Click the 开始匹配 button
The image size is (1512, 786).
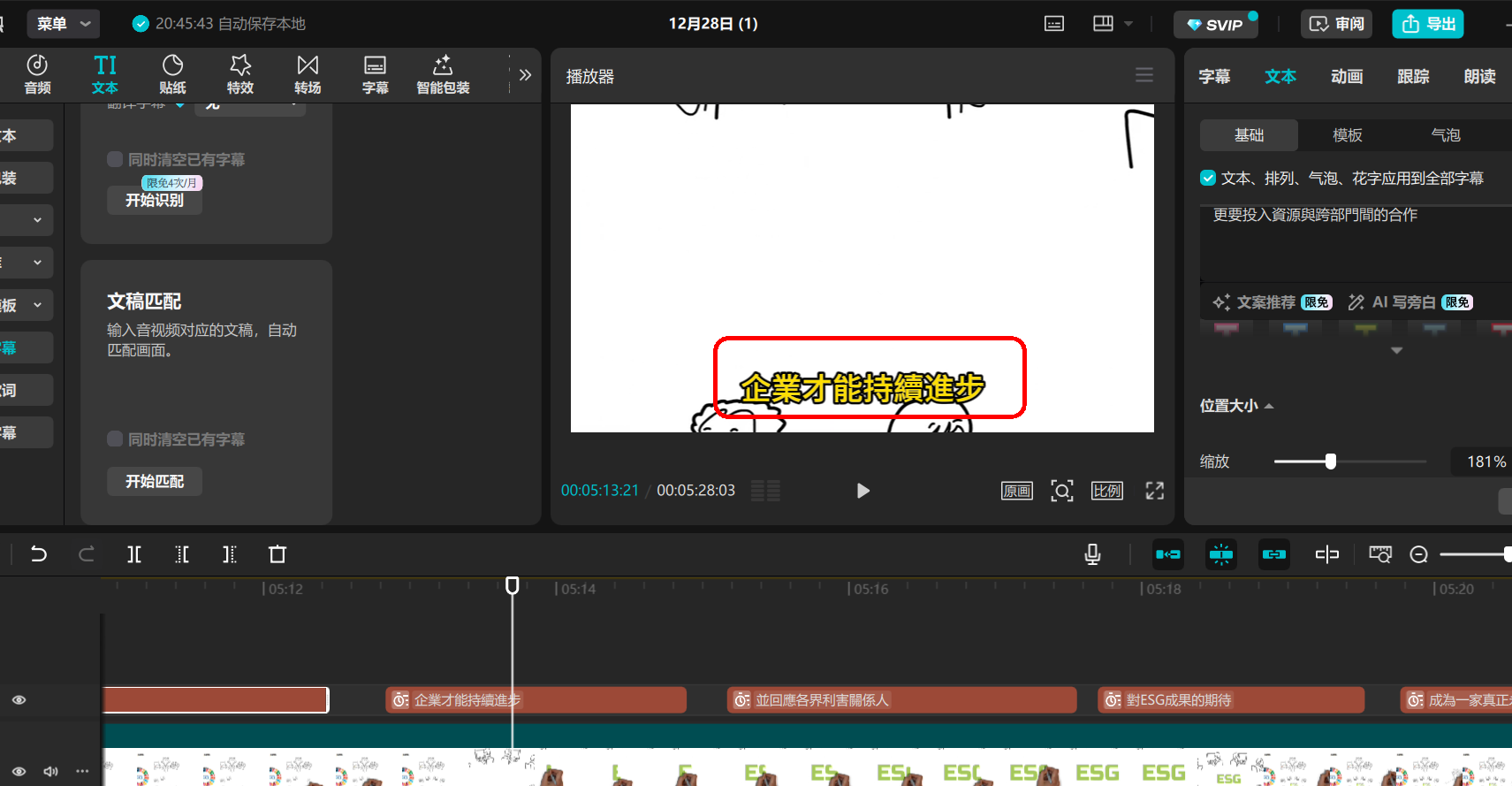pyautogui.click(x=155, y=481)
